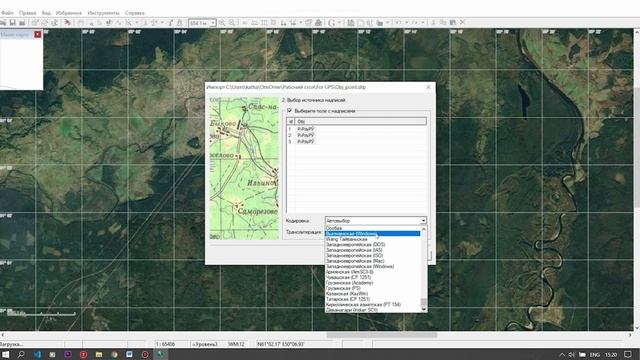Click the G toolbar icon
The width and height of the screenshot is (640, 360).
tap(331, 23)
